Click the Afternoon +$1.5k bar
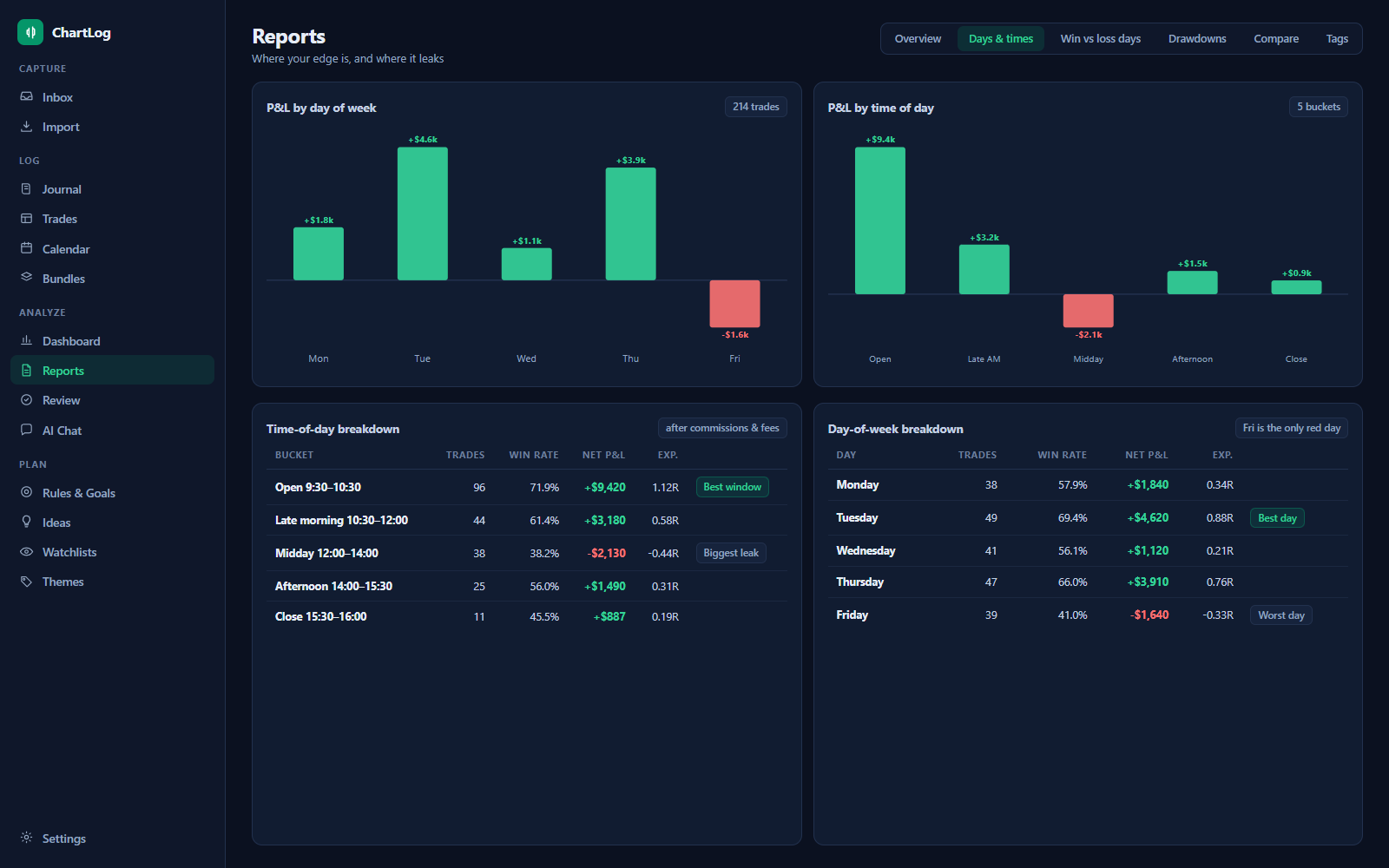This screenshot has width=1389, height=868. 1192,283
